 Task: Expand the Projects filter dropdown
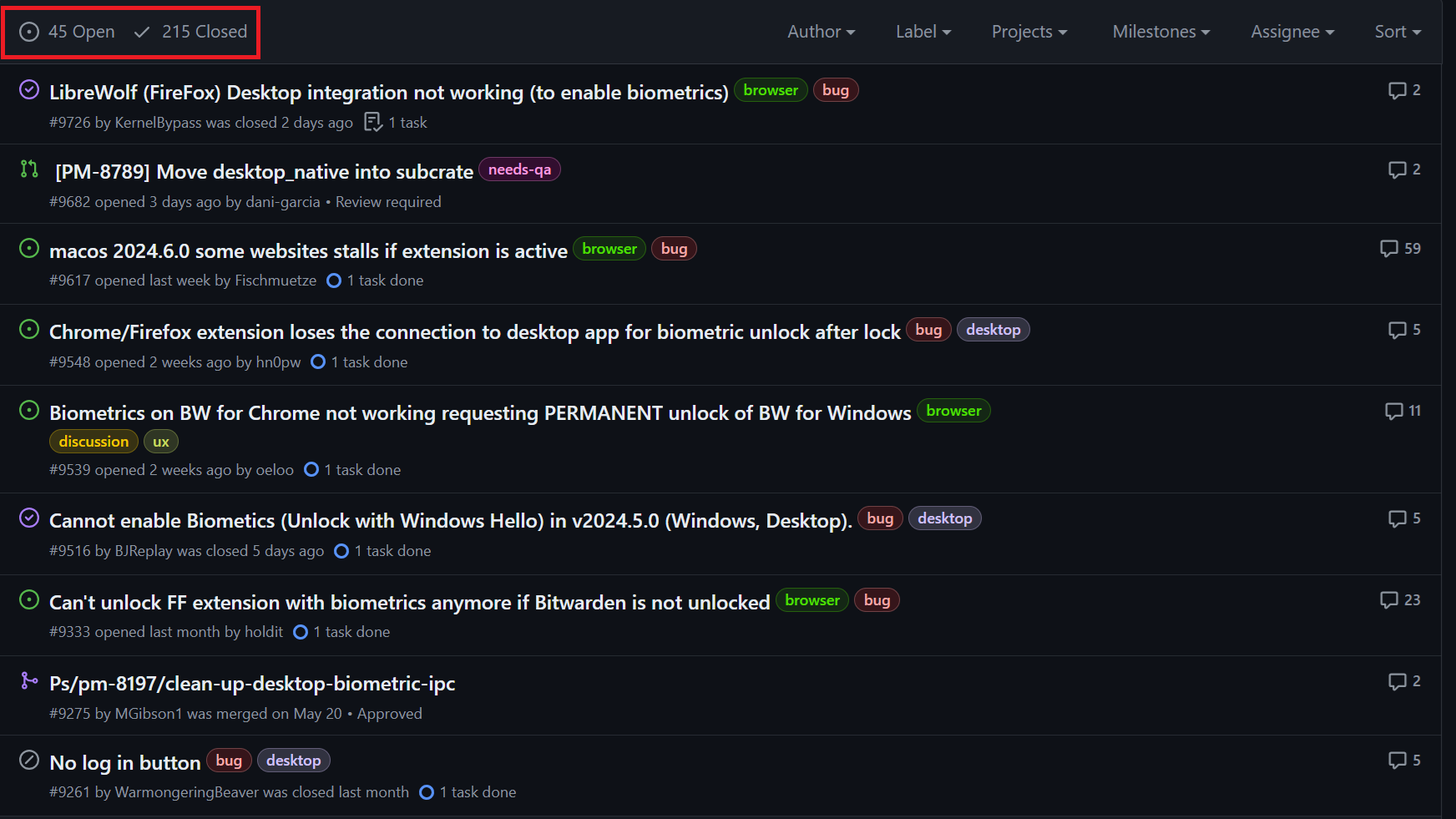tap(1029, 32)
